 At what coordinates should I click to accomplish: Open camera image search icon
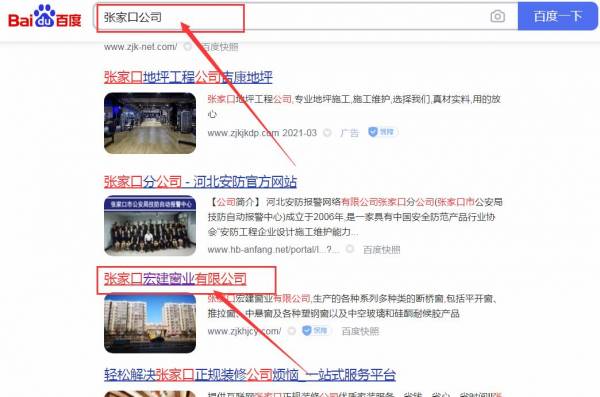(x=497, y=16)
